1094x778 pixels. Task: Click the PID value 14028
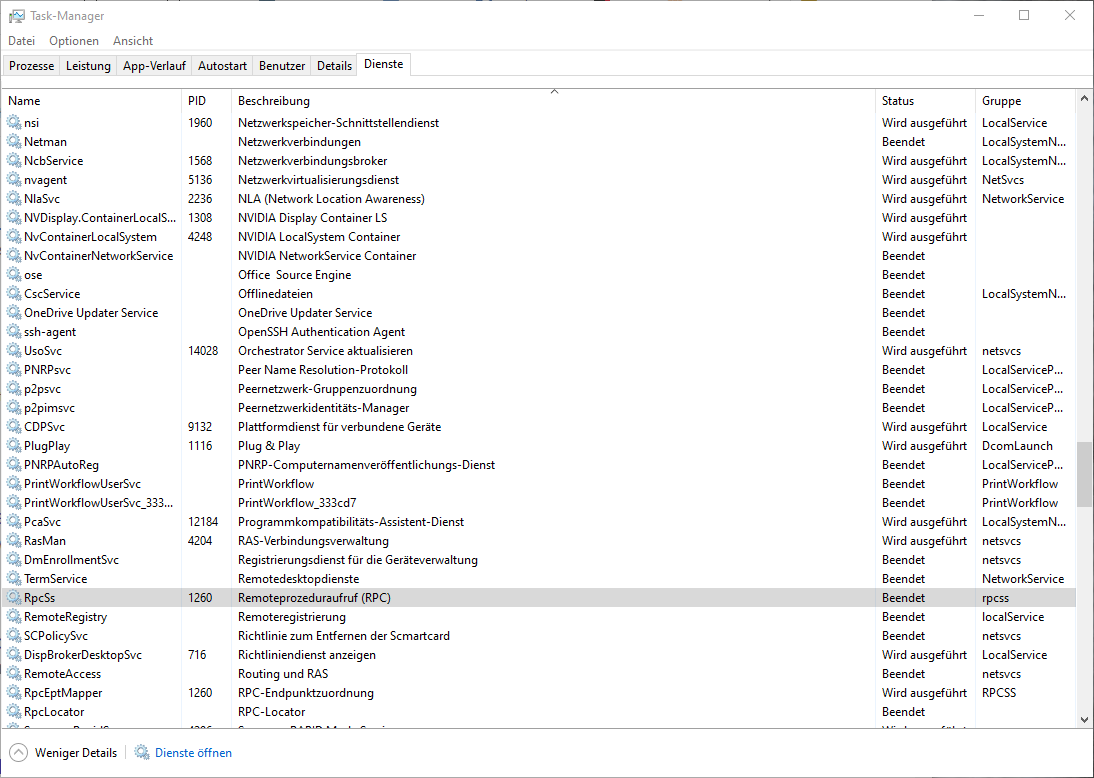click(203, 350)
